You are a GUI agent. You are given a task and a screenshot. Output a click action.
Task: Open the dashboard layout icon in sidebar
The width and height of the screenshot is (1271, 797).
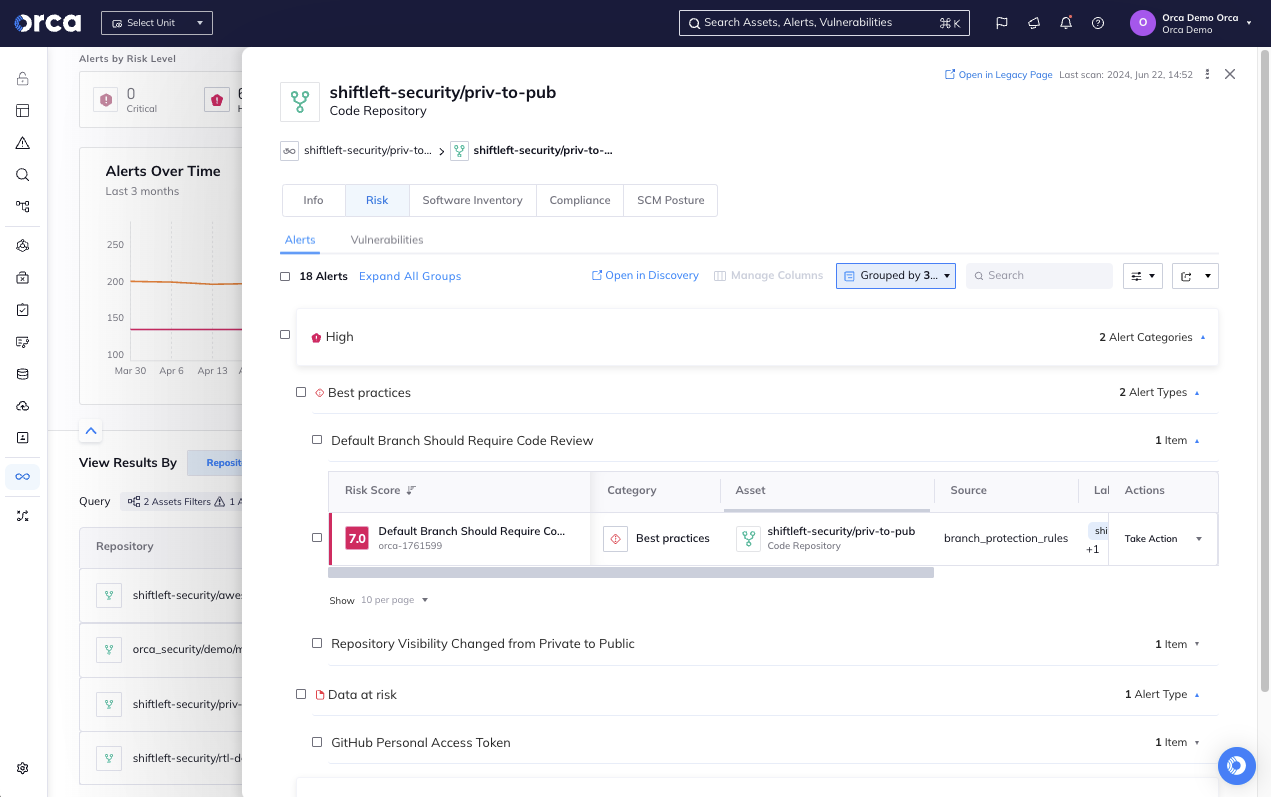click(22, 111)
